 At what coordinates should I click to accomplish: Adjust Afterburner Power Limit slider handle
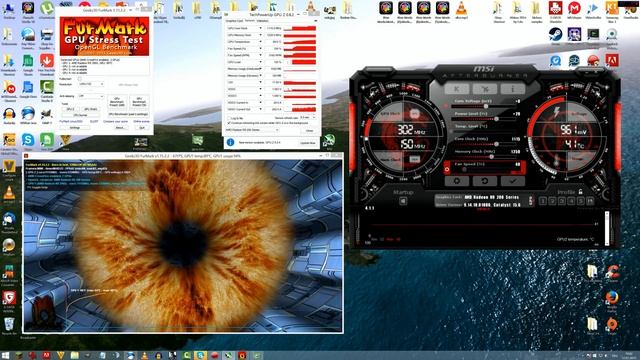(x=496, y=119)
